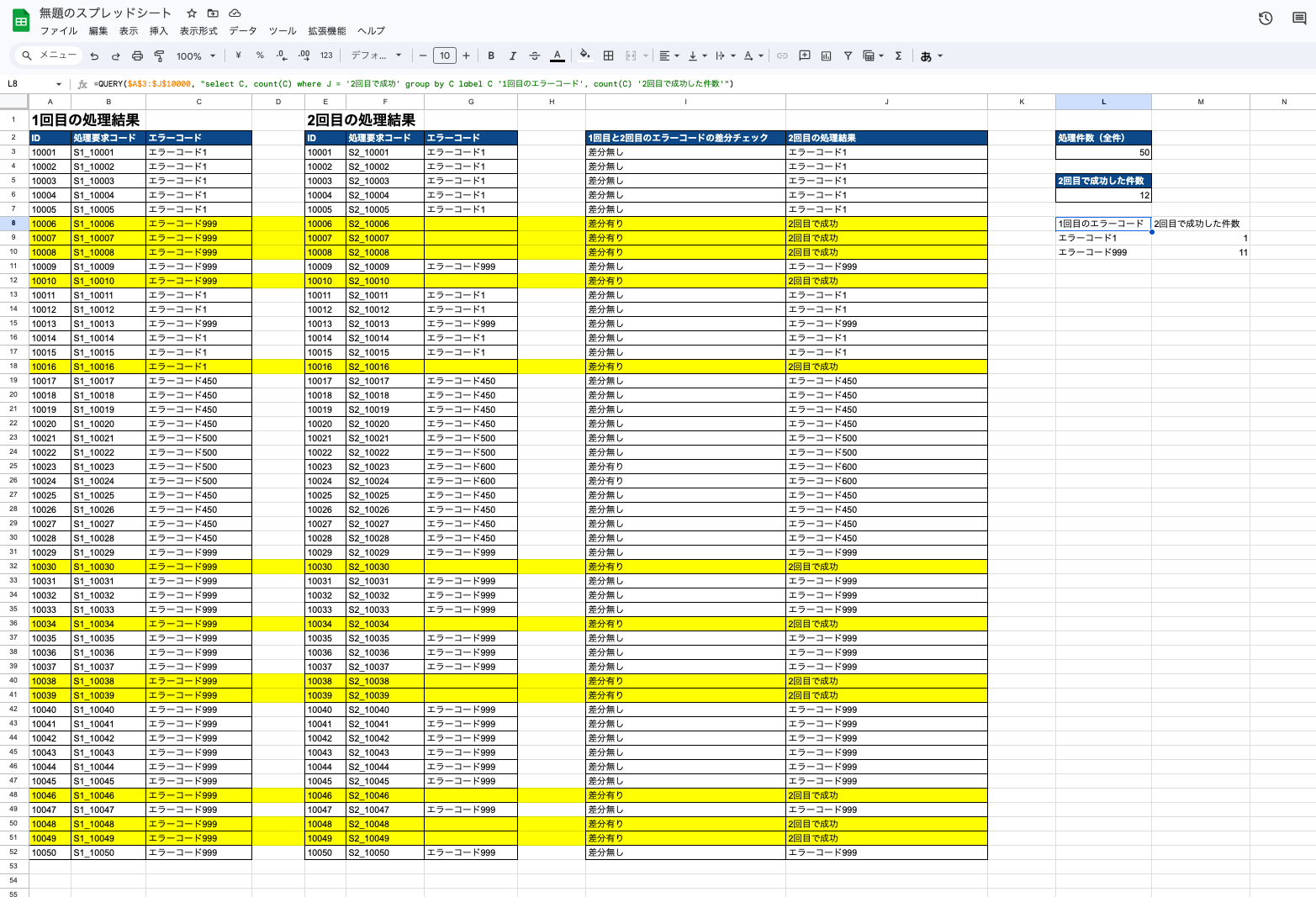Print the spreadsheet
This screenshot has width=1316, height=897.
[x=137, y=56]
